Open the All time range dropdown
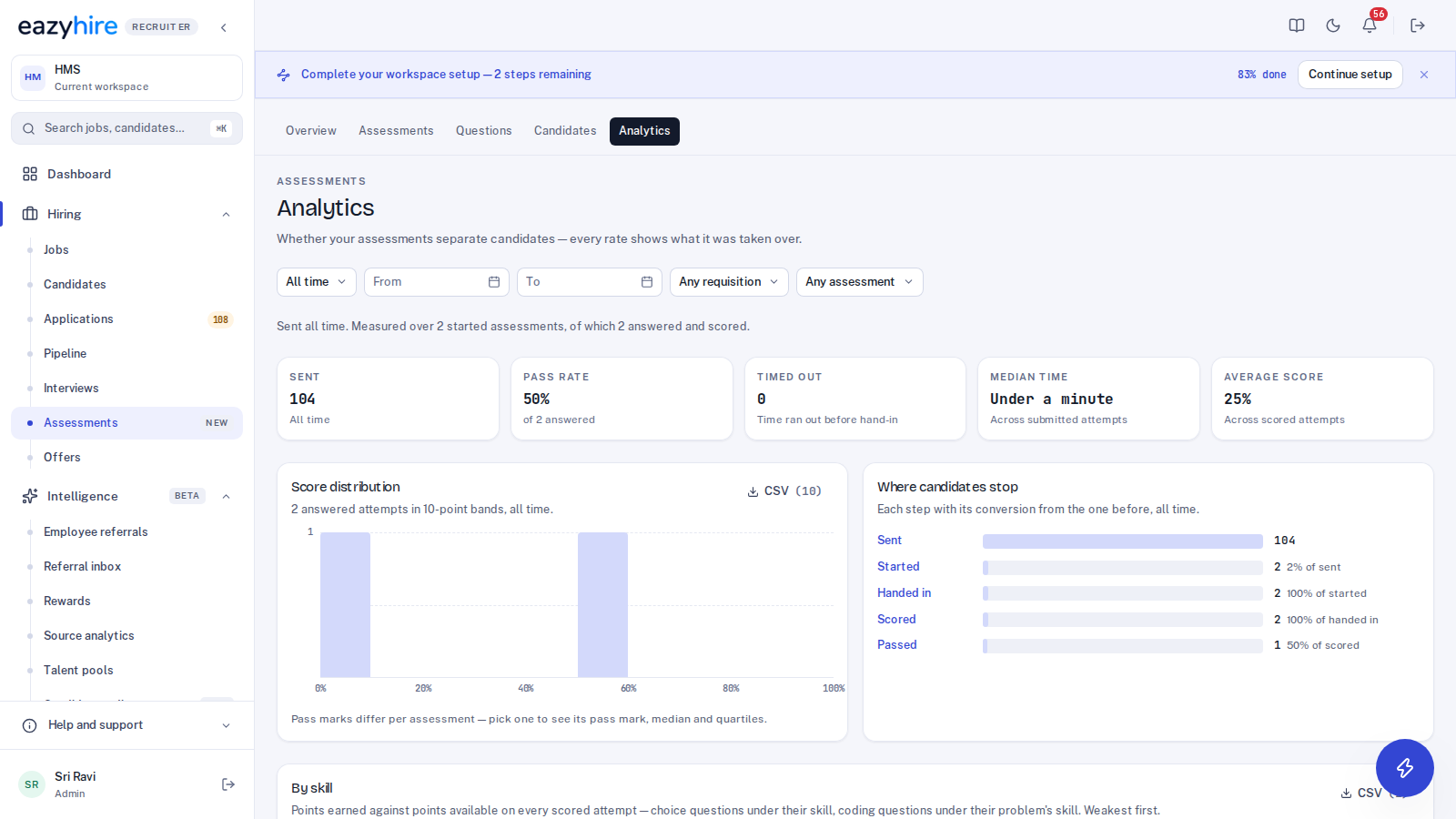Screen dimensions: 1456x819 (x=317, y=282)
